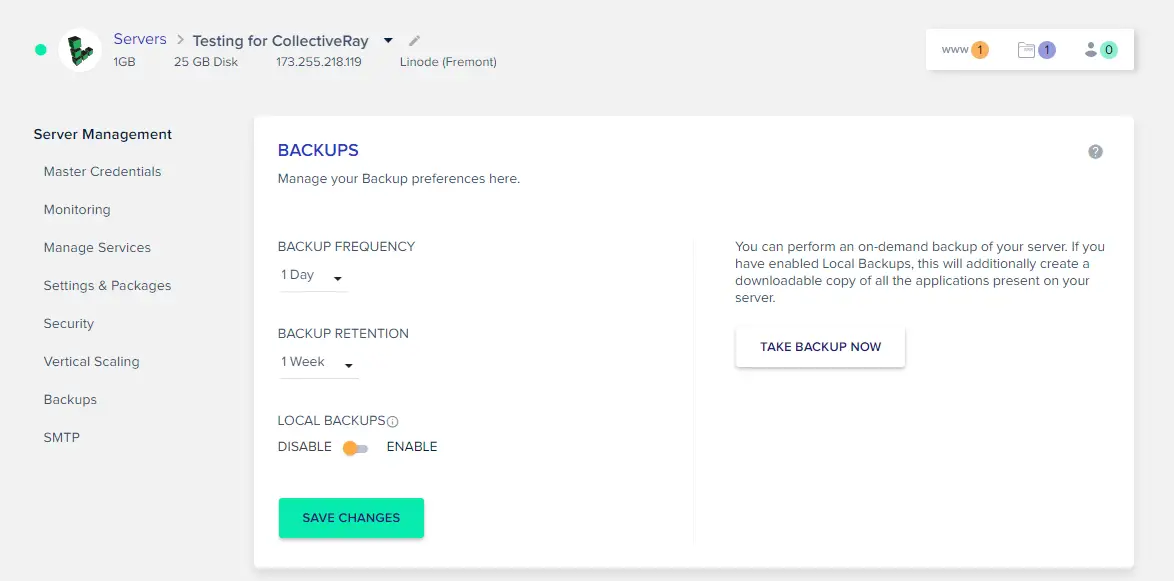This screenshot has height=581, width=1174.
Task: Click the ENABLE label
Action: [x=412, y=447]
